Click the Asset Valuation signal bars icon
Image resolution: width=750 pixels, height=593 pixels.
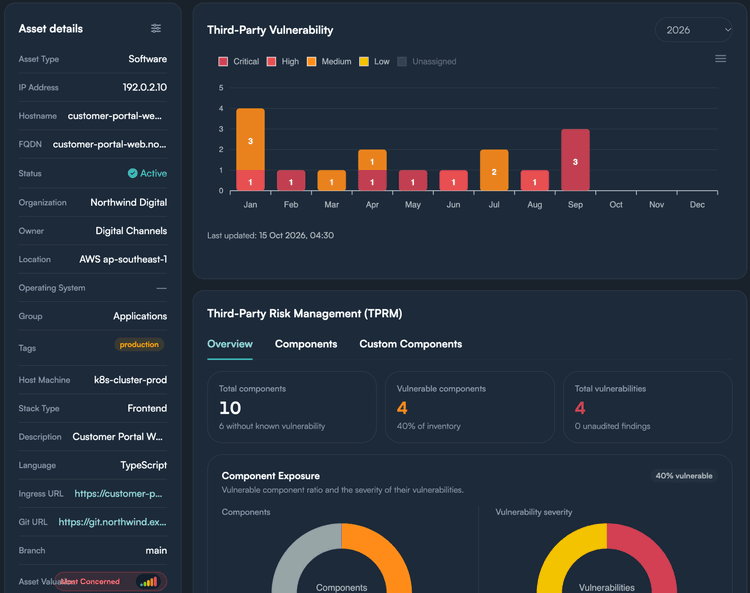[149, 582]
